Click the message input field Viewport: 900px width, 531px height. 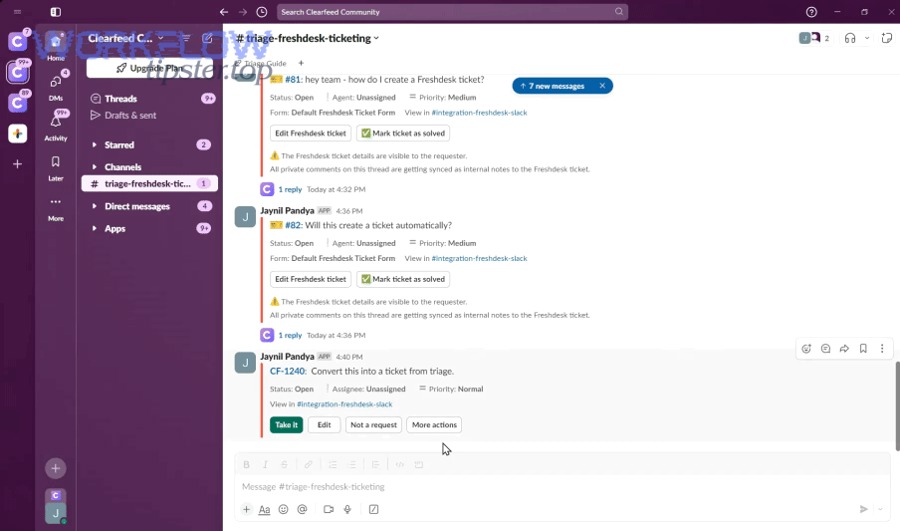click(x=562, y=487)
